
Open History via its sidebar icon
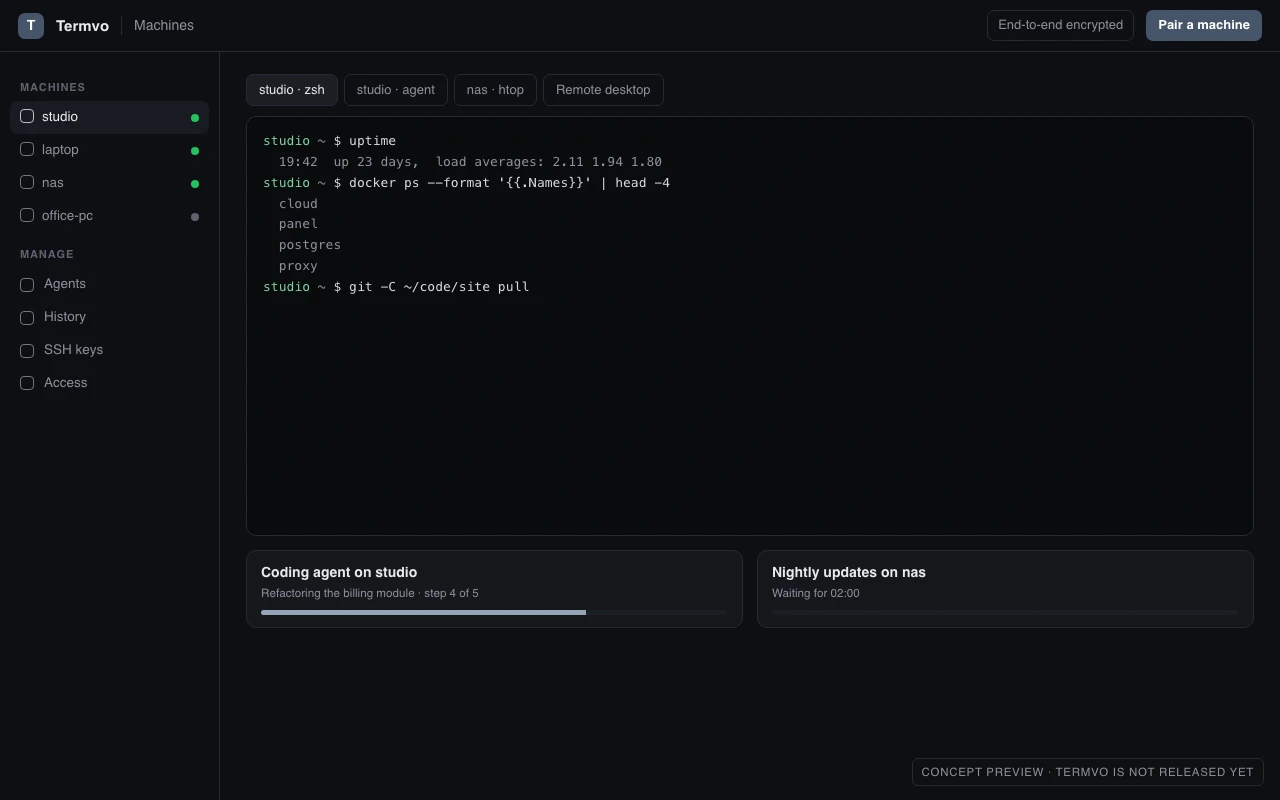[x=27, y=317]
